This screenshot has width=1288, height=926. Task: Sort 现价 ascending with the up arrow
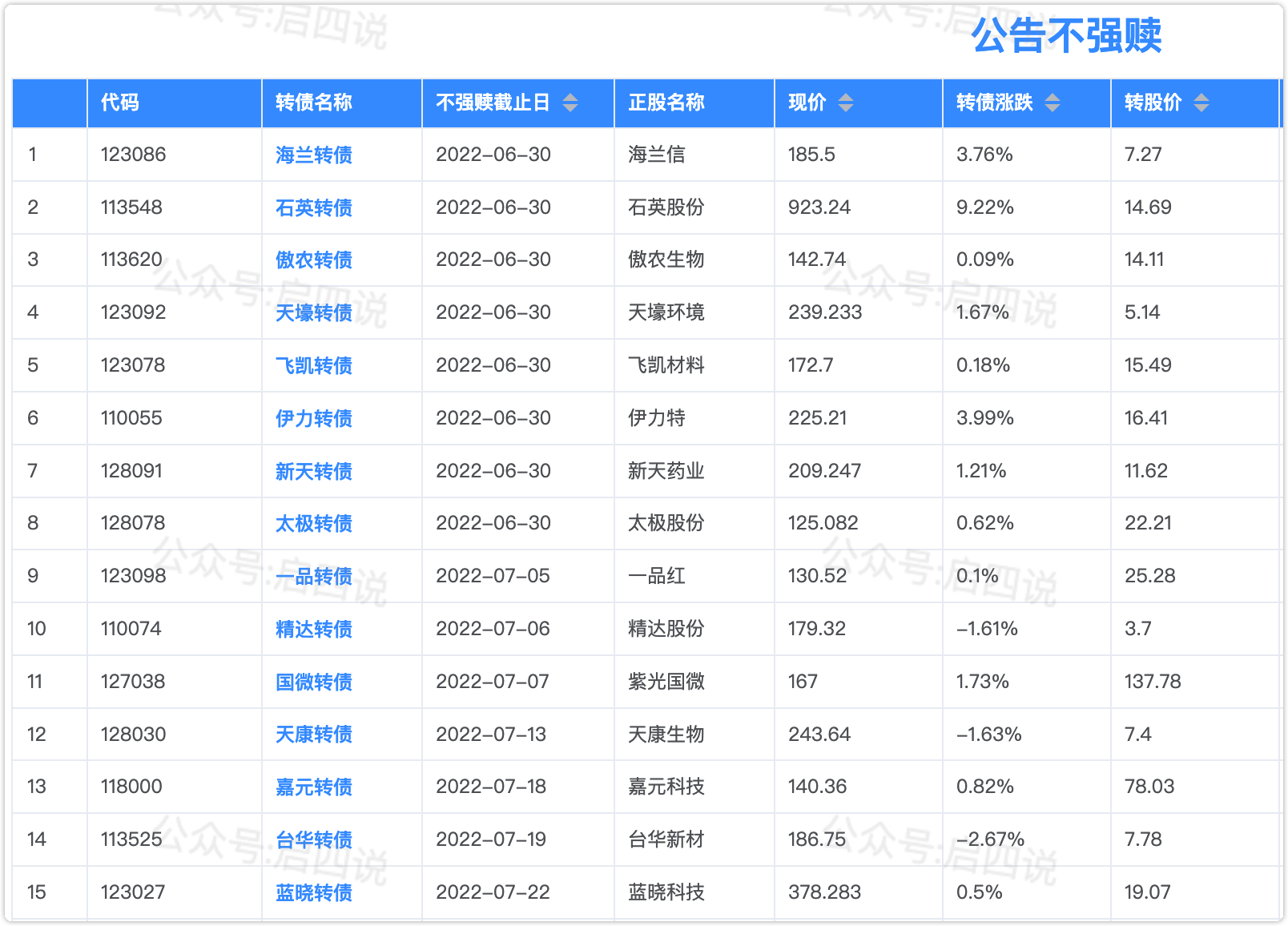point(845,98)
